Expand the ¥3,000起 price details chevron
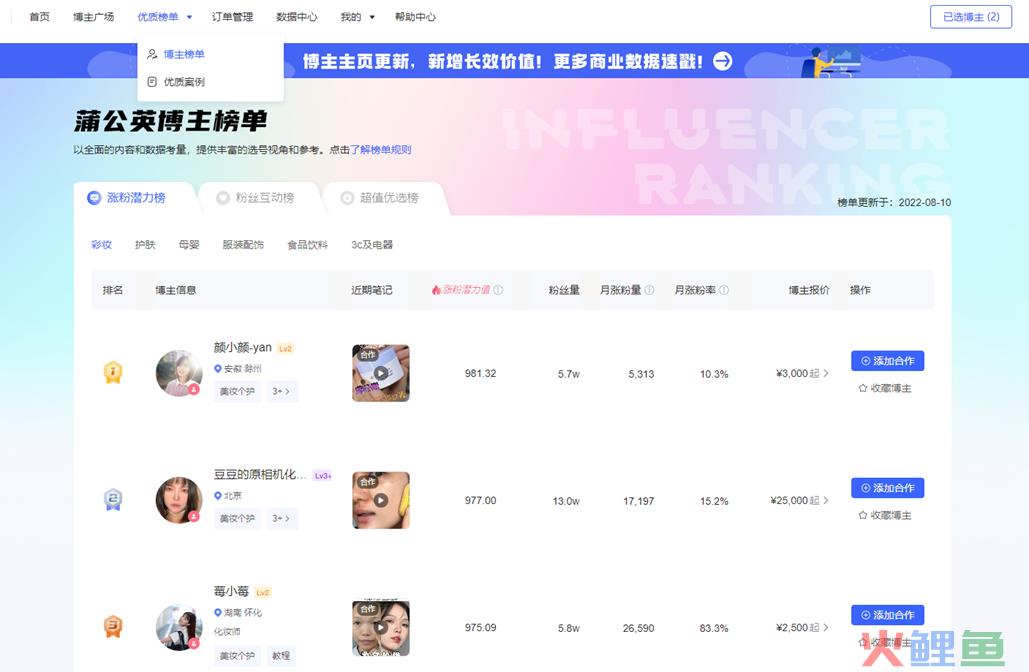Viewport: 1029px width, 672px height. [x=826, y=373]
